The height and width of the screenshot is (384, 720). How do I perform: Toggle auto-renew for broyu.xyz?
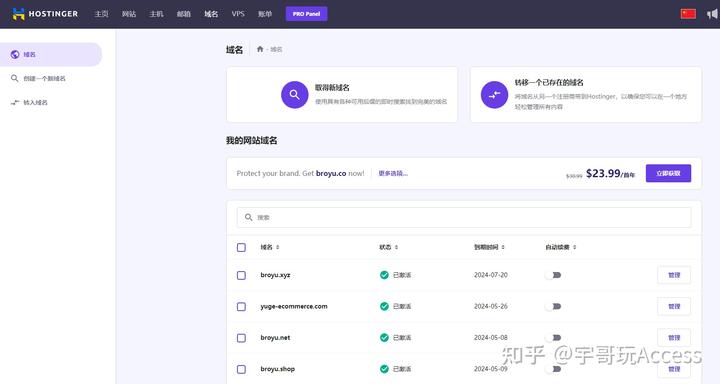coord(553,275)
